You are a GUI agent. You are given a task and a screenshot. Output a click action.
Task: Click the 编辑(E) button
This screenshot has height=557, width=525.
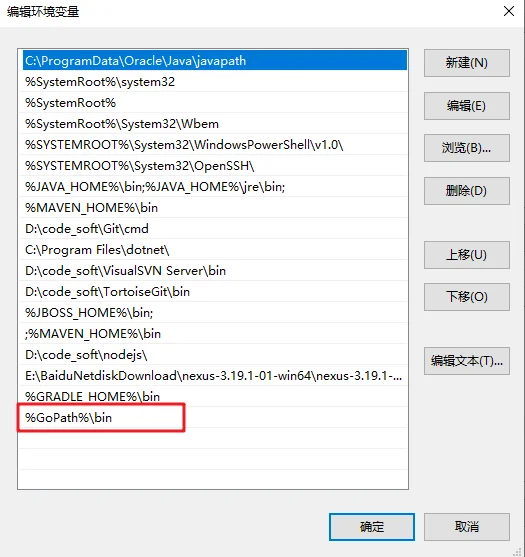click(467, 106)
